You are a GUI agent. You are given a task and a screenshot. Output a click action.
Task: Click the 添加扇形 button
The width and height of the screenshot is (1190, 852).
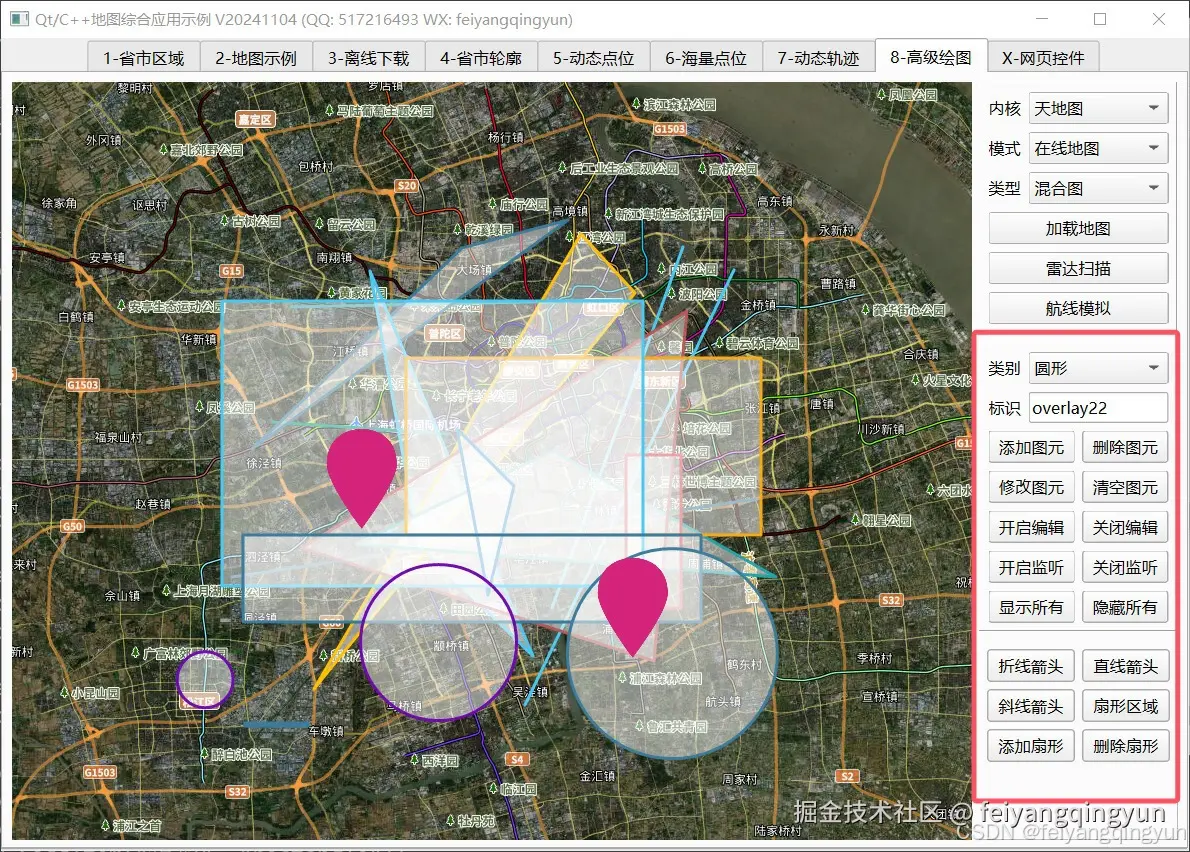coord(1031,747)
